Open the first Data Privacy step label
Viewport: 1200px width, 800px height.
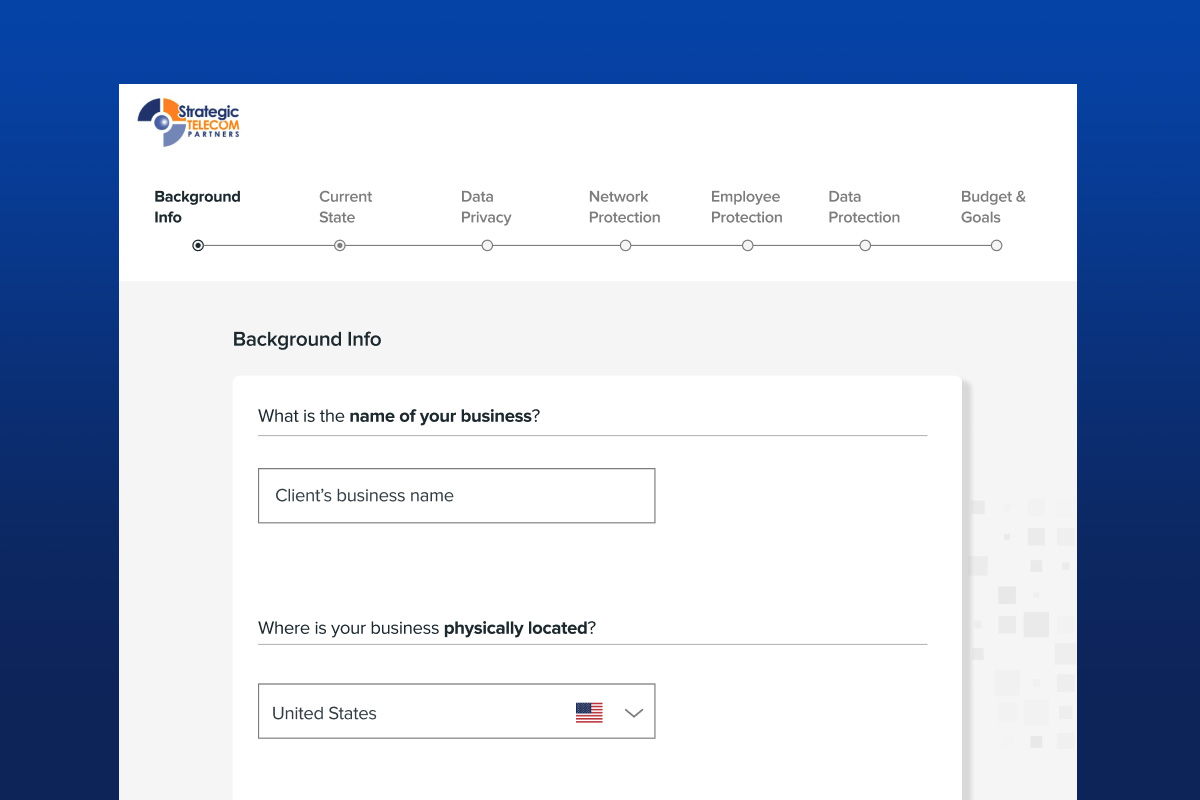(486, 207)
